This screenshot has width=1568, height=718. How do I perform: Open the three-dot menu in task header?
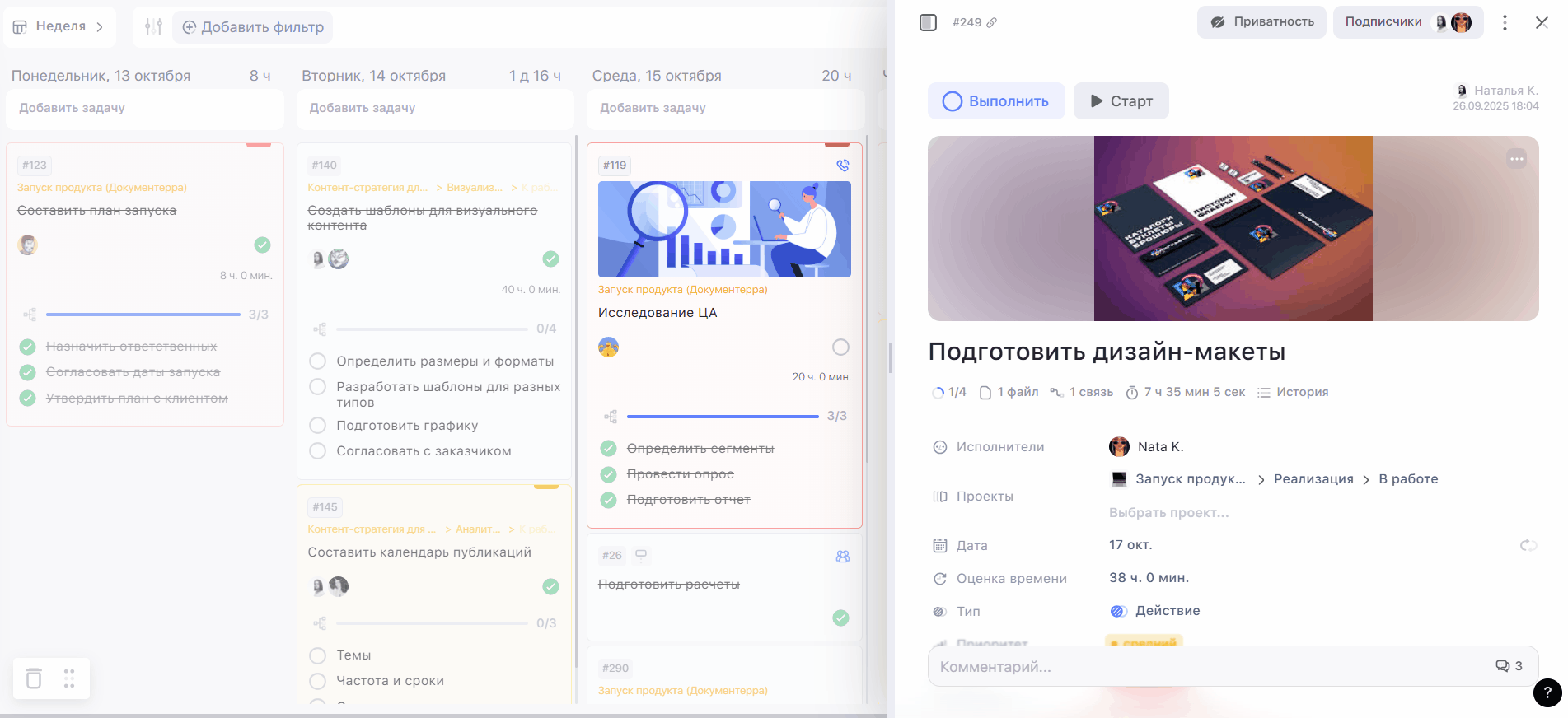pos(1505,23)
